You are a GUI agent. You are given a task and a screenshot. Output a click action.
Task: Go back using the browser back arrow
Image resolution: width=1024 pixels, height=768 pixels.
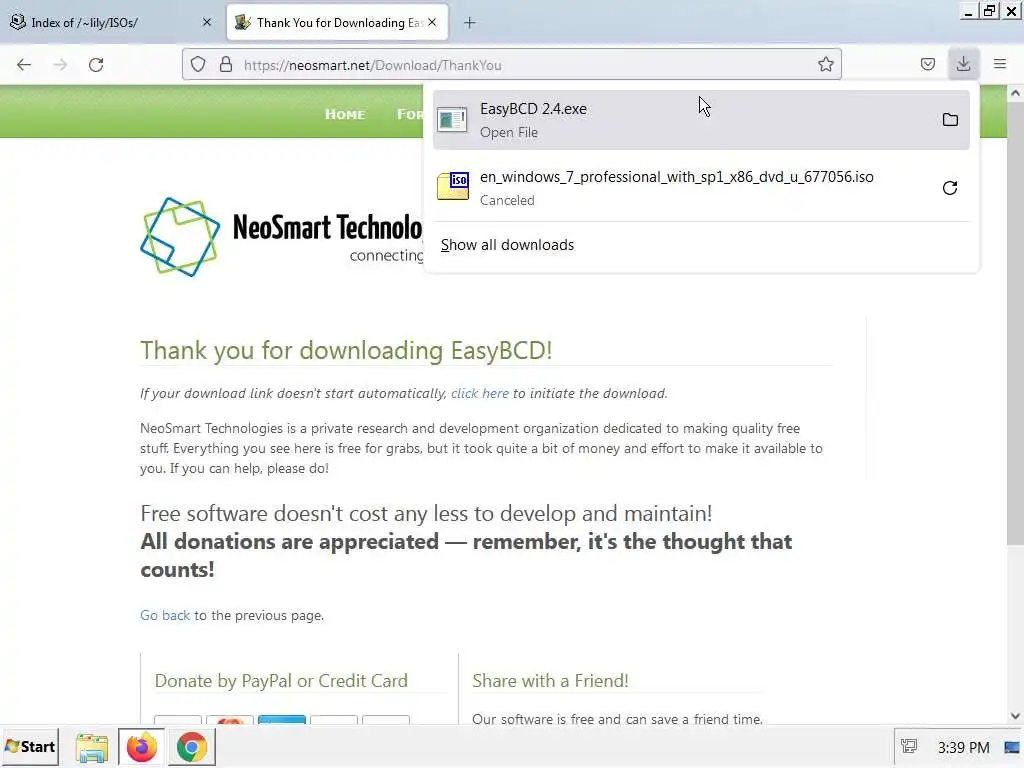pyautogui.click(x=24, y=65)
